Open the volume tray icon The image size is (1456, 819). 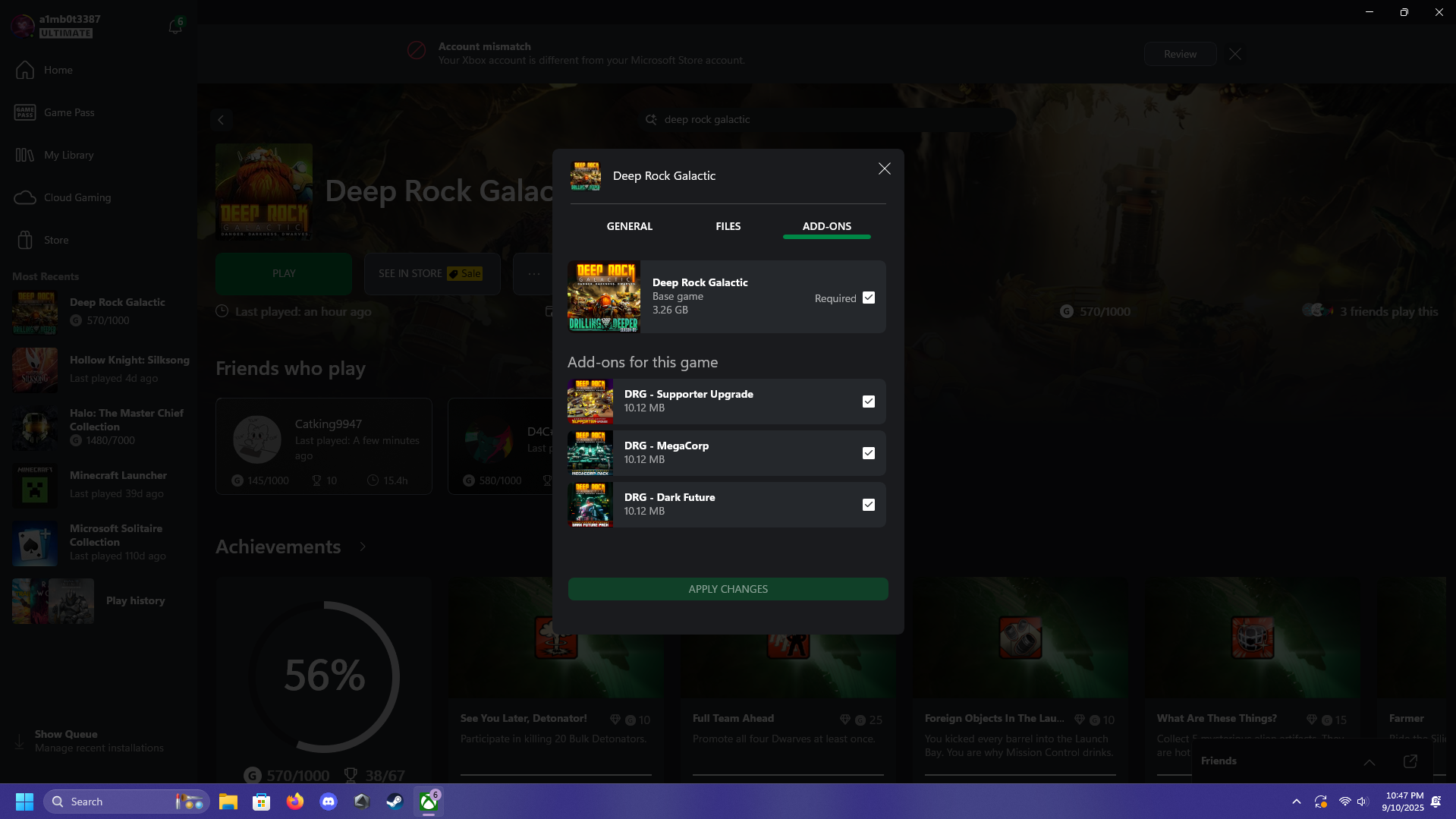tap(1362, 802)
